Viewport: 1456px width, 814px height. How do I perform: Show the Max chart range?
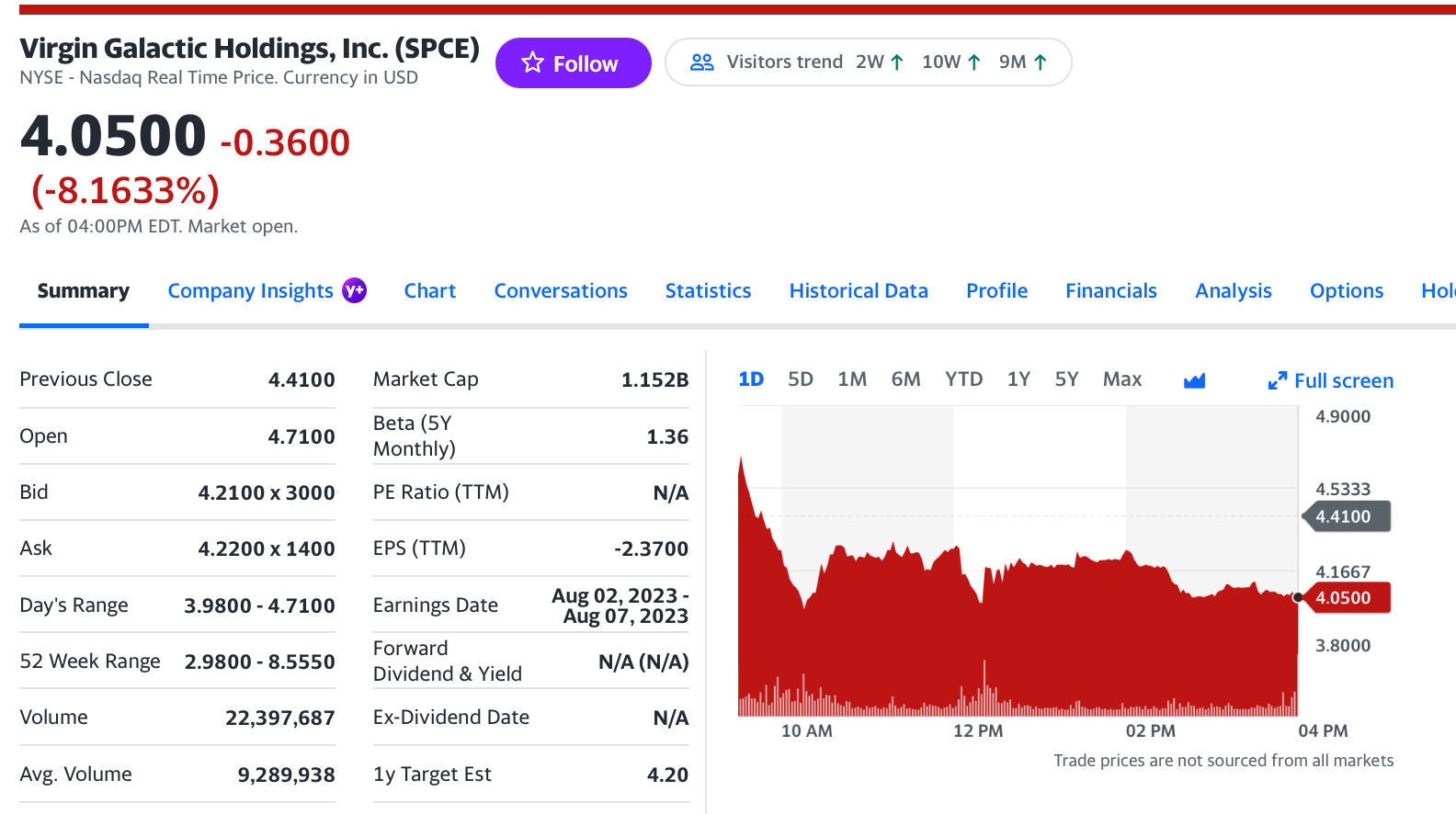(x=1121, y=379)
